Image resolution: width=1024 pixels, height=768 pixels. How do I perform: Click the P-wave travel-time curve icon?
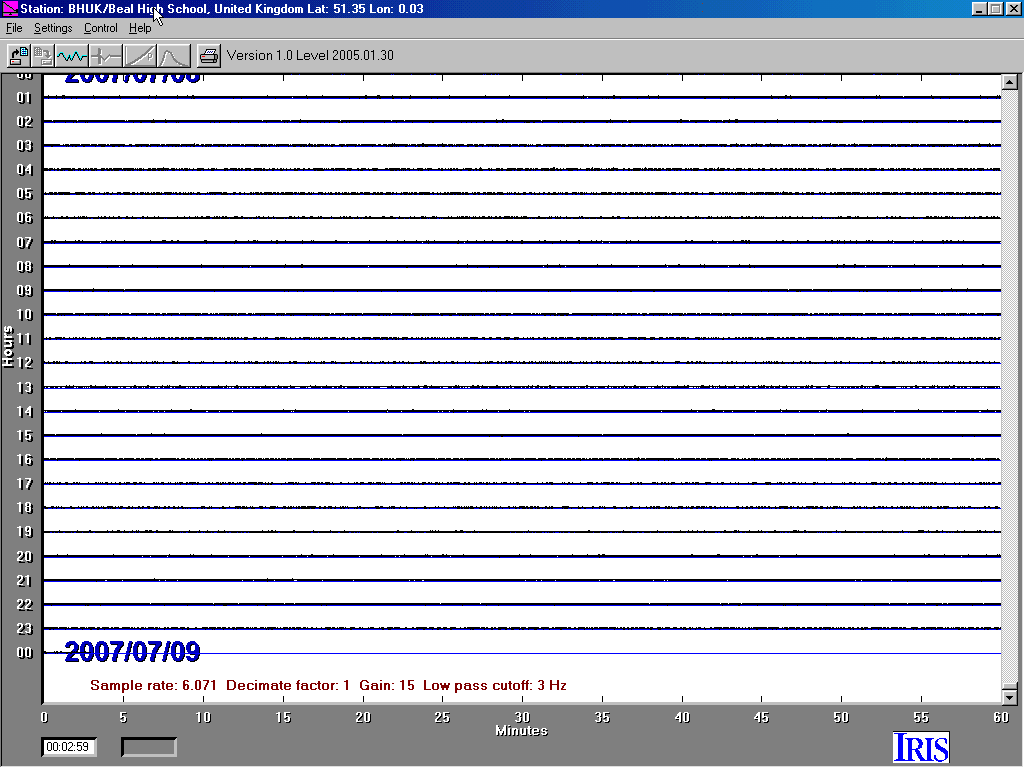[x=140, y=55]
